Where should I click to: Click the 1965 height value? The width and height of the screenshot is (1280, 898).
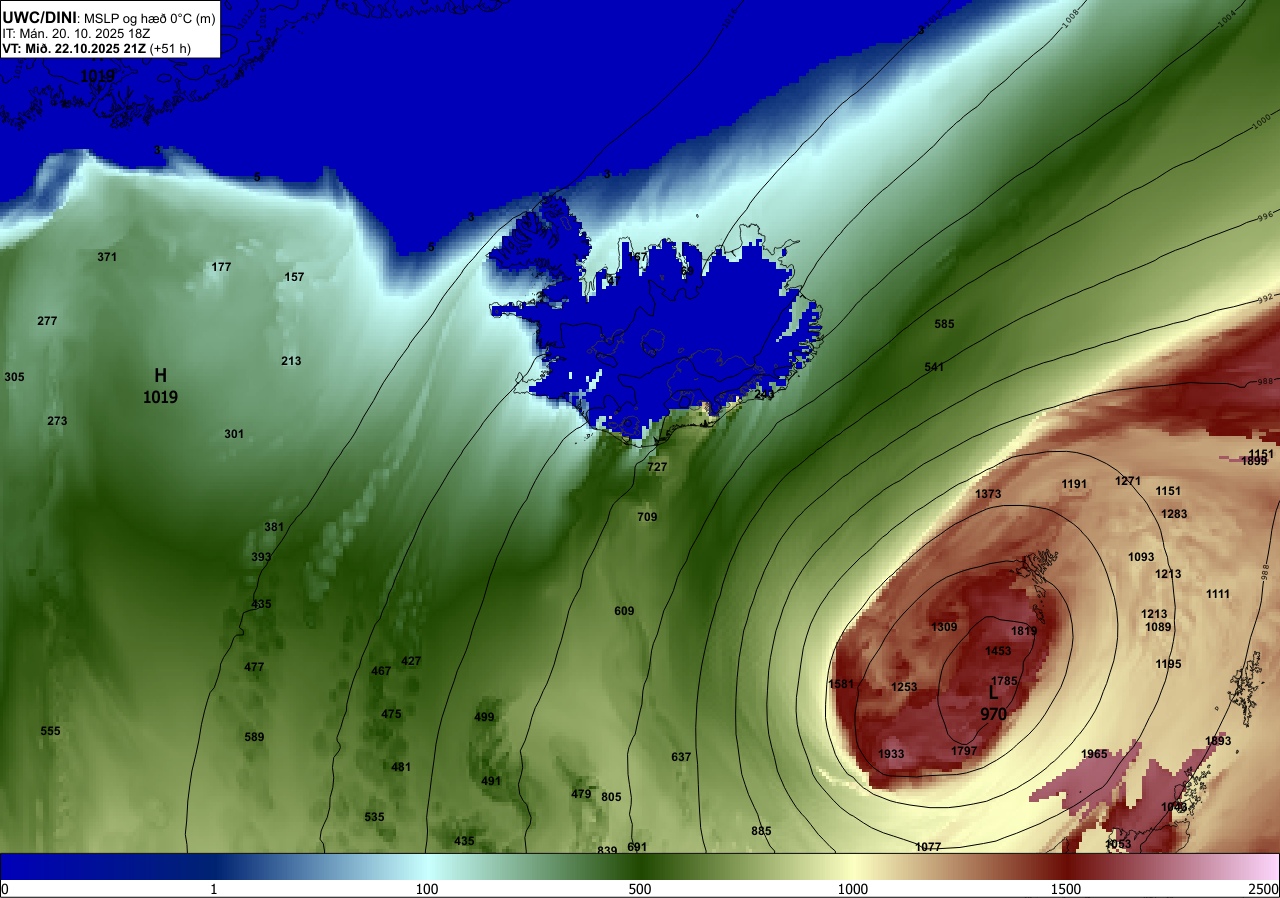point(1094,754)
